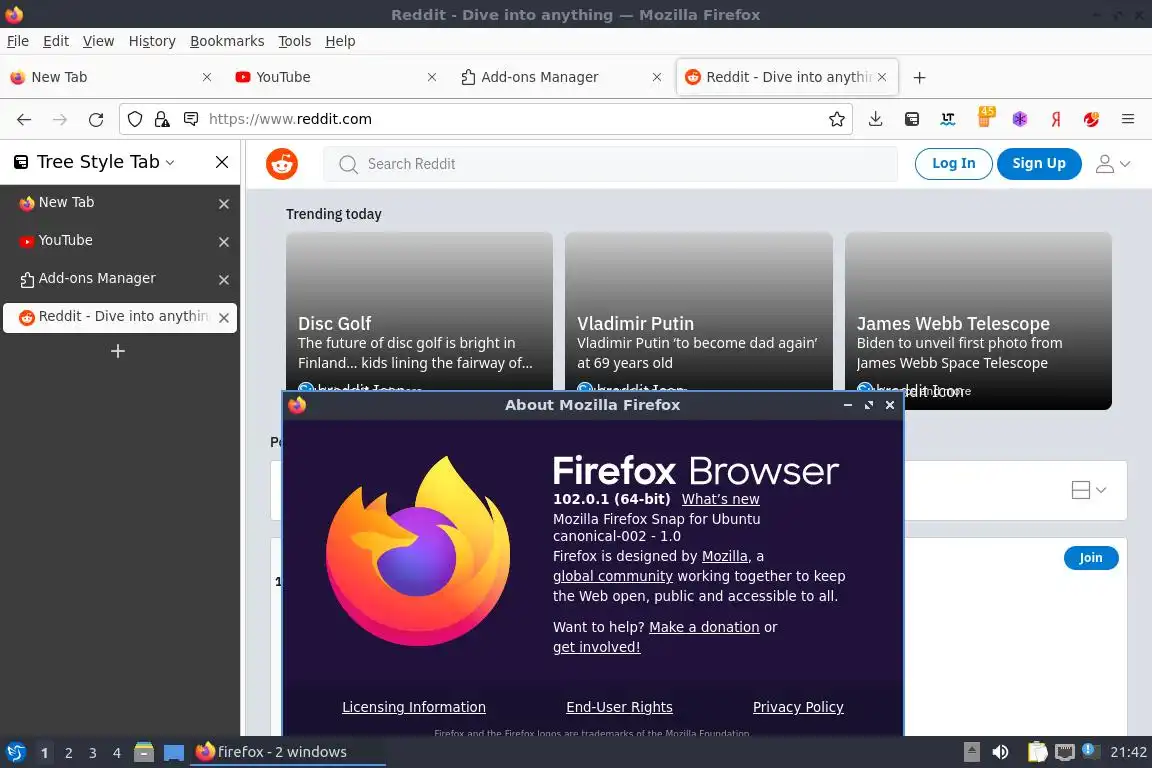The height and width of the screenshot is (768, 1152).
Task: Switch to the YouTube tab in tab bar
Action: coord(334,77)
